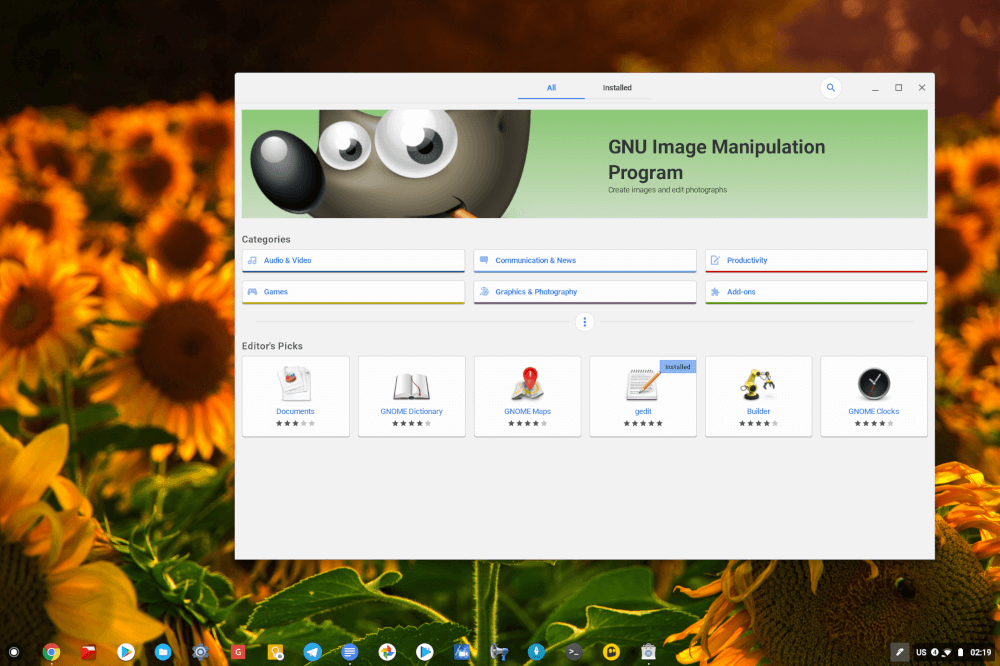Image resolution: width=1000 pixels, height=666 pixels.
Task: Click the Editor's Picks heading
Action: (272, 346)
